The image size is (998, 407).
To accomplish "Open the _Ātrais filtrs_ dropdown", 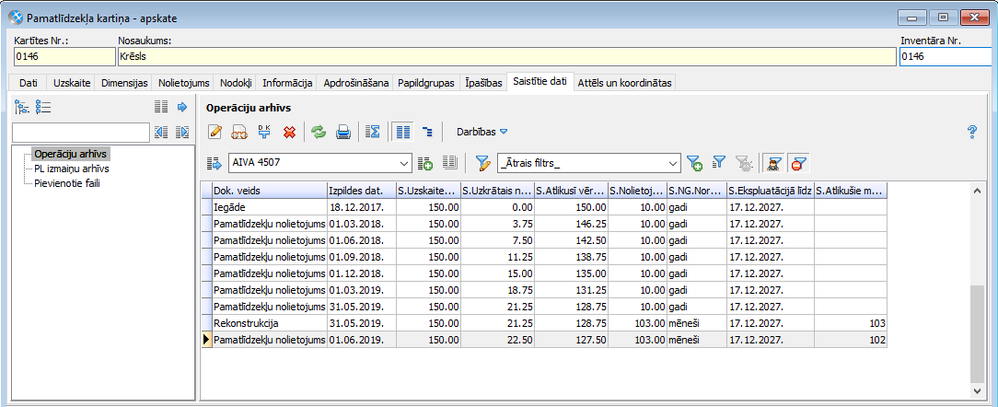I will point(674,163).
